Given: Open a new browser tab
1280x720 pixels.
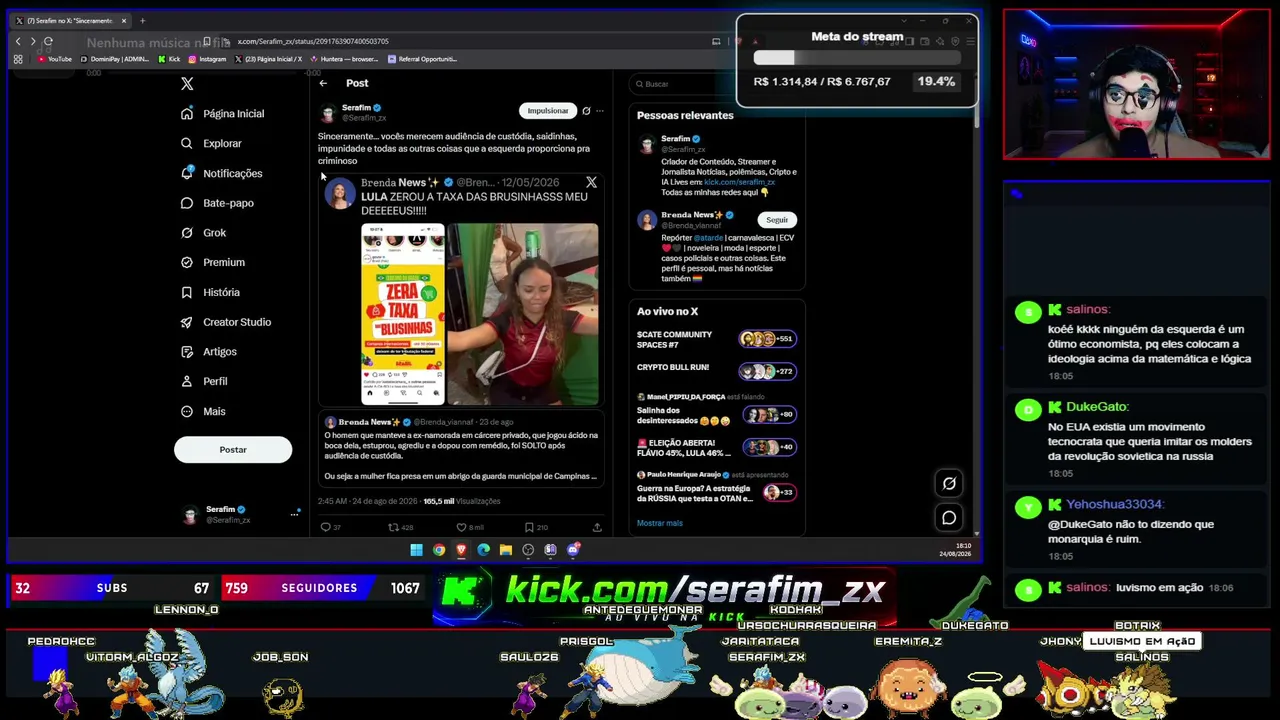Looking at the screenshot, I should pos(142,20).
